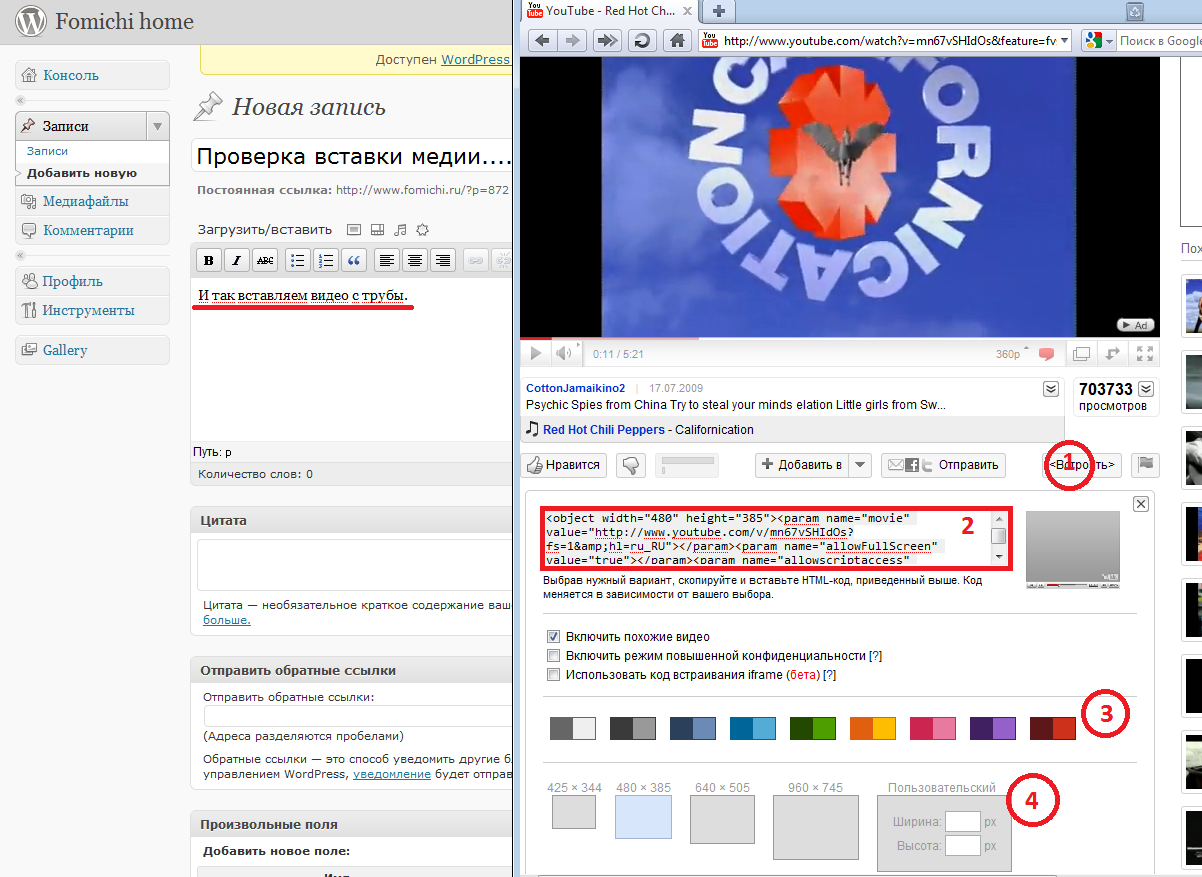Toggle video annotations speech bubble

point(1046,354)
